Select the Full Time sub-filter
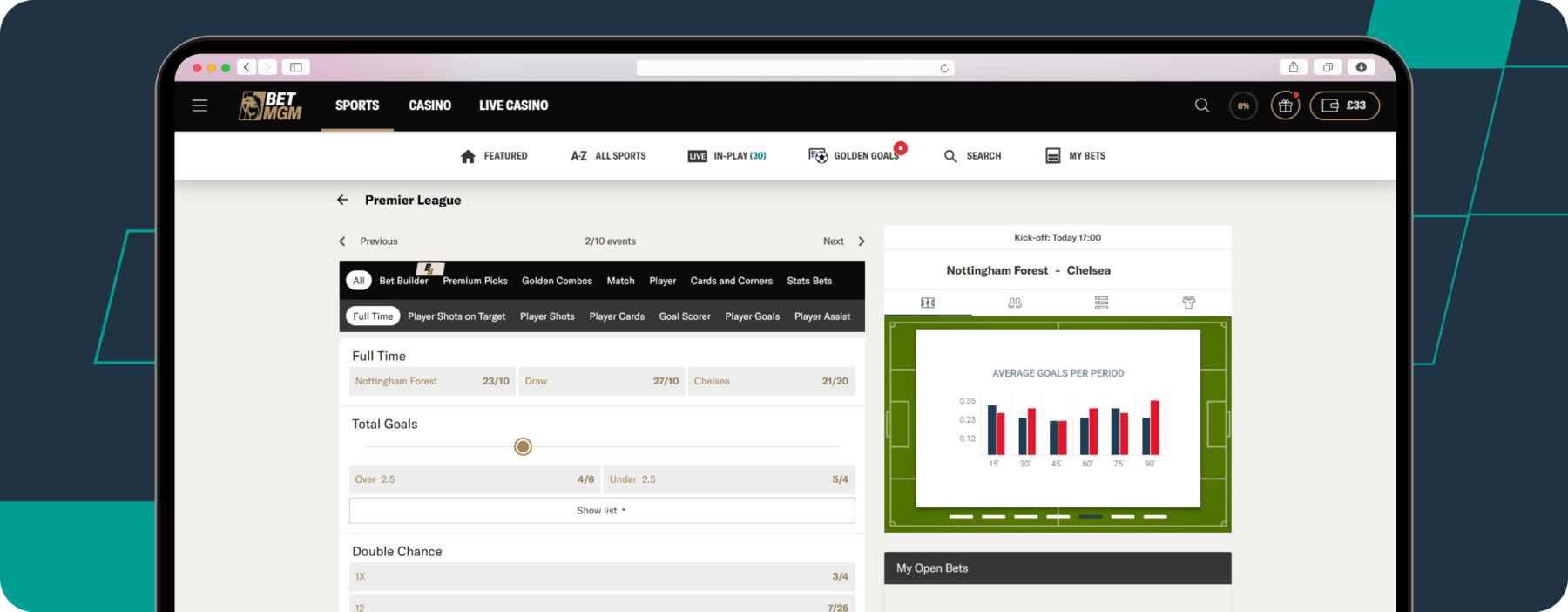Viewport: 1568px width, 612px height. click(x=373, y=316)
